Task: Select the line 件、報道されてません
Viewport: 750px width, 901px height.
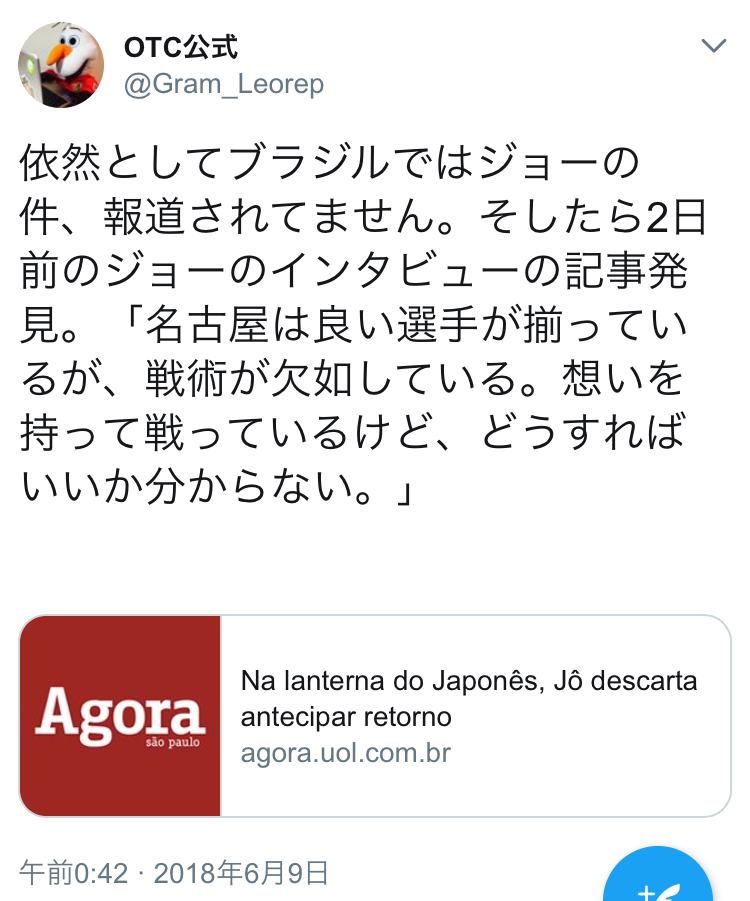Action: [x=363, y=217]
